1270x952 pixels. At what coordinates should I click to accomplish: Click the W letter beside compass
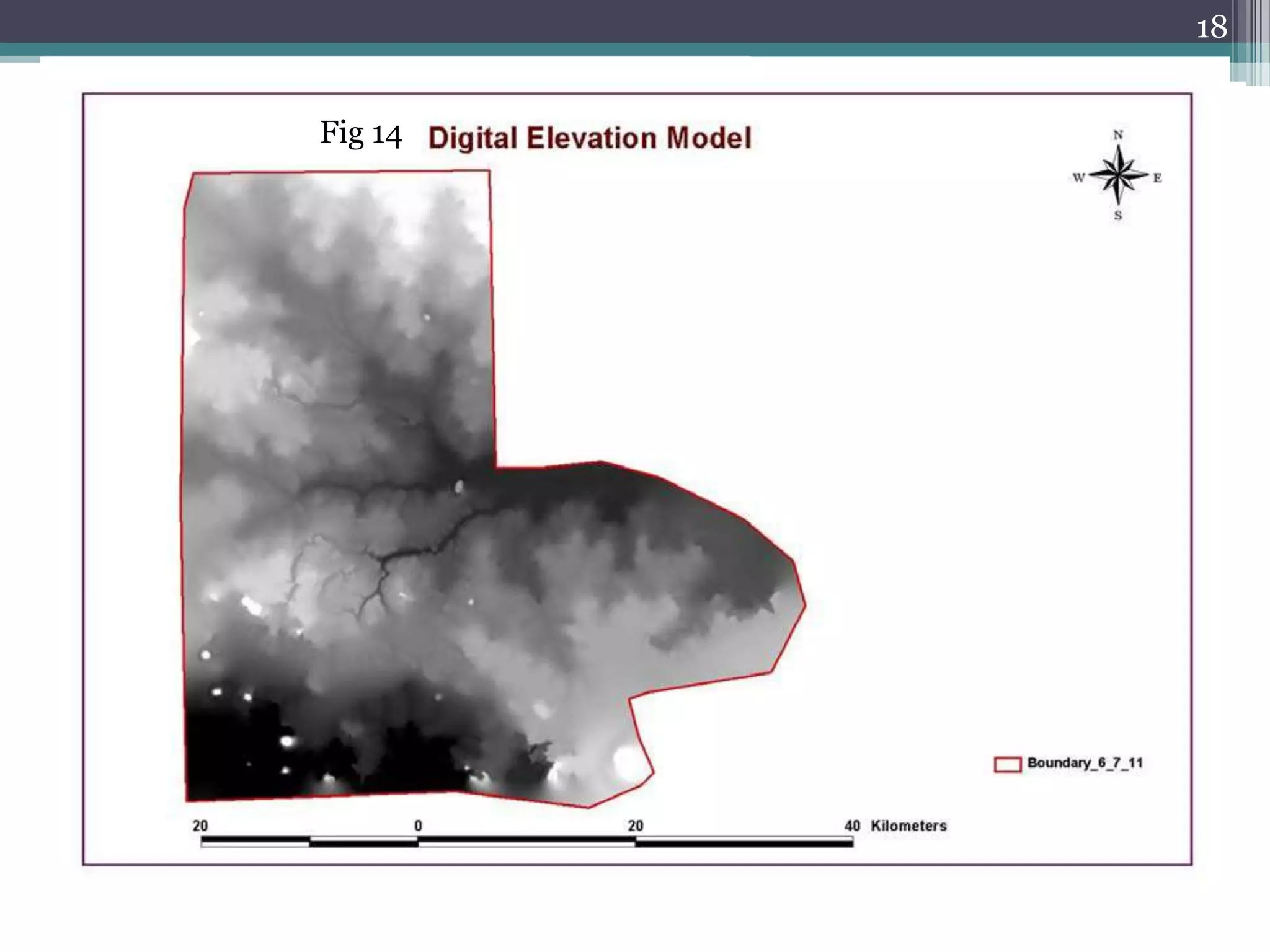tap(1078, 178)
